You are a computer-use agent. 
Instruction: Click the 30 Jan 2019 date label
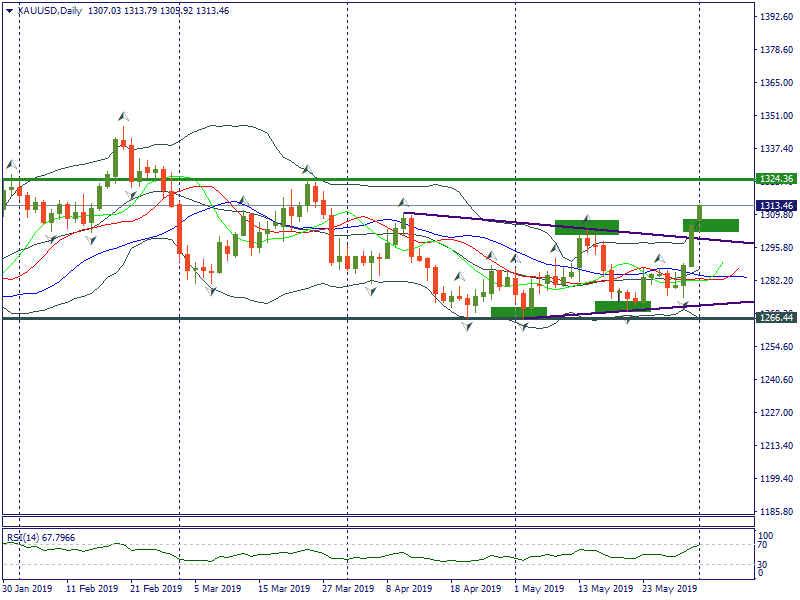pos(27,589)
